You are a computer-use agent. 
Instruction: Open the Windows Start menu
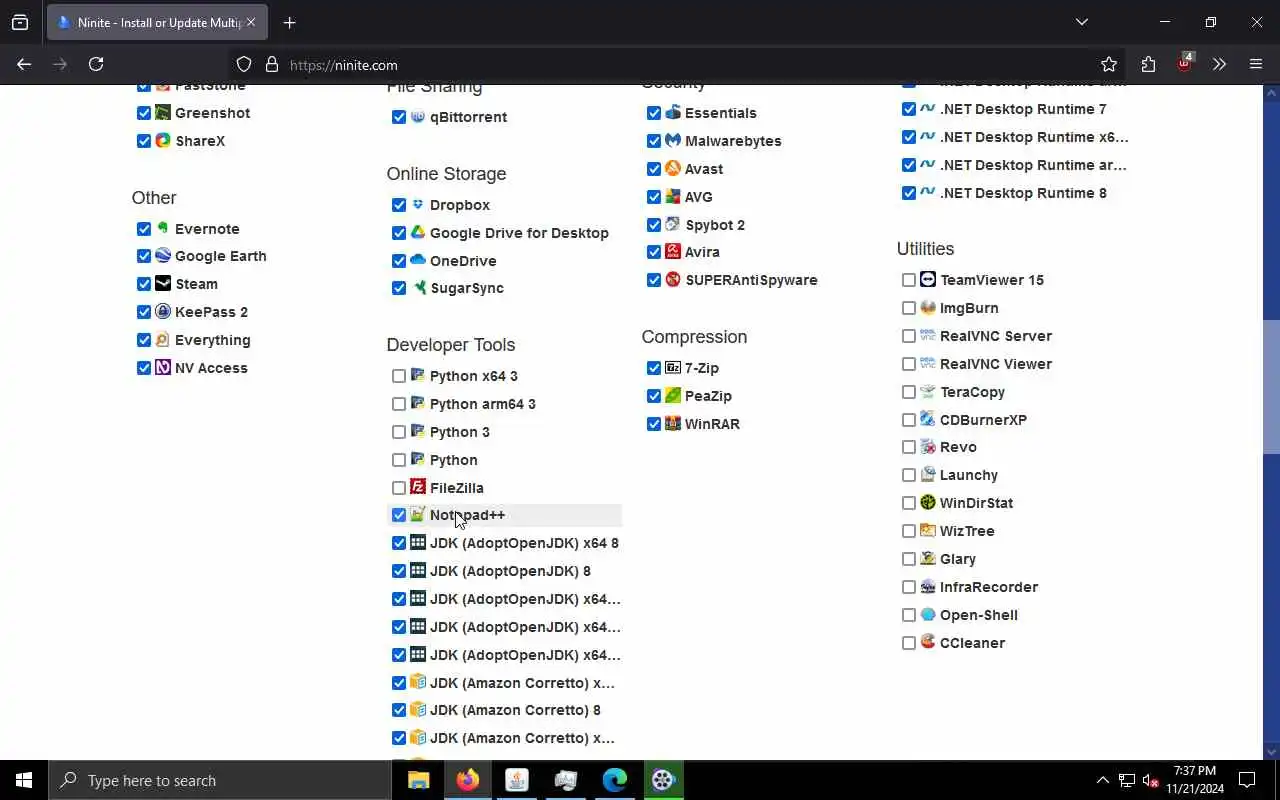click(x=24, y=780)
